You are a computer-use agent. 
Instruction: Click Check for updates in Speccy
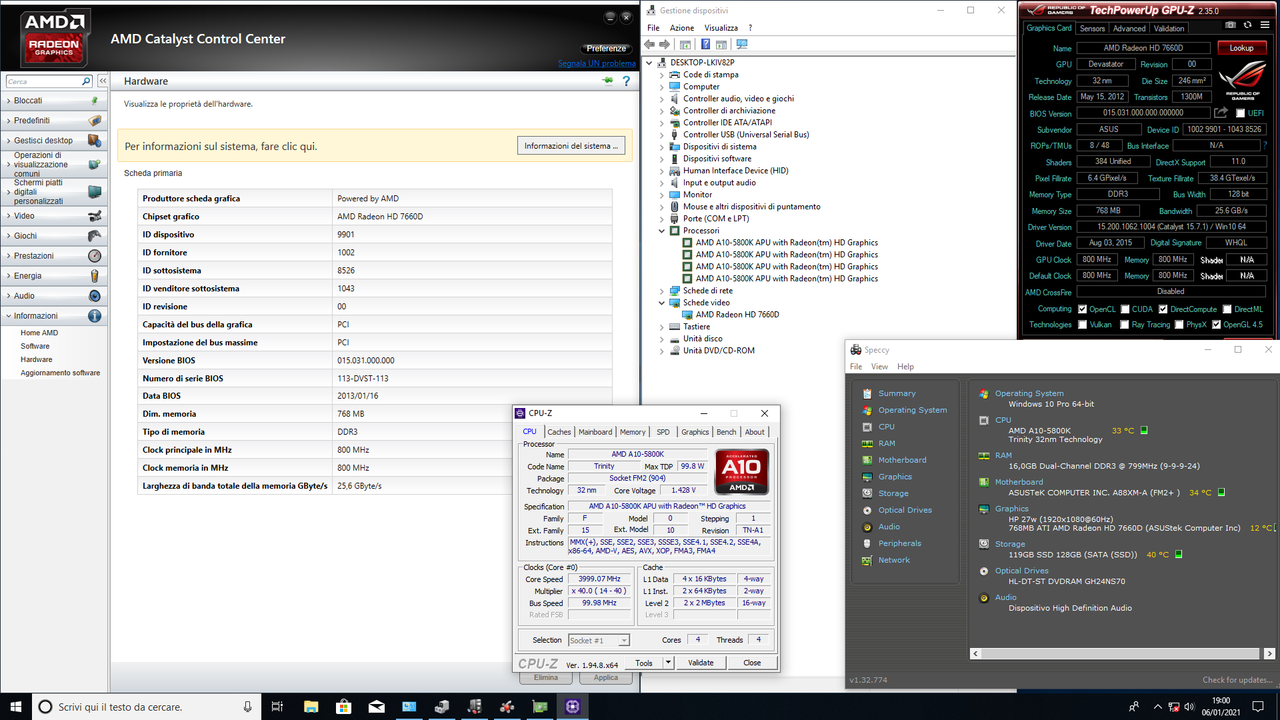1238,680
